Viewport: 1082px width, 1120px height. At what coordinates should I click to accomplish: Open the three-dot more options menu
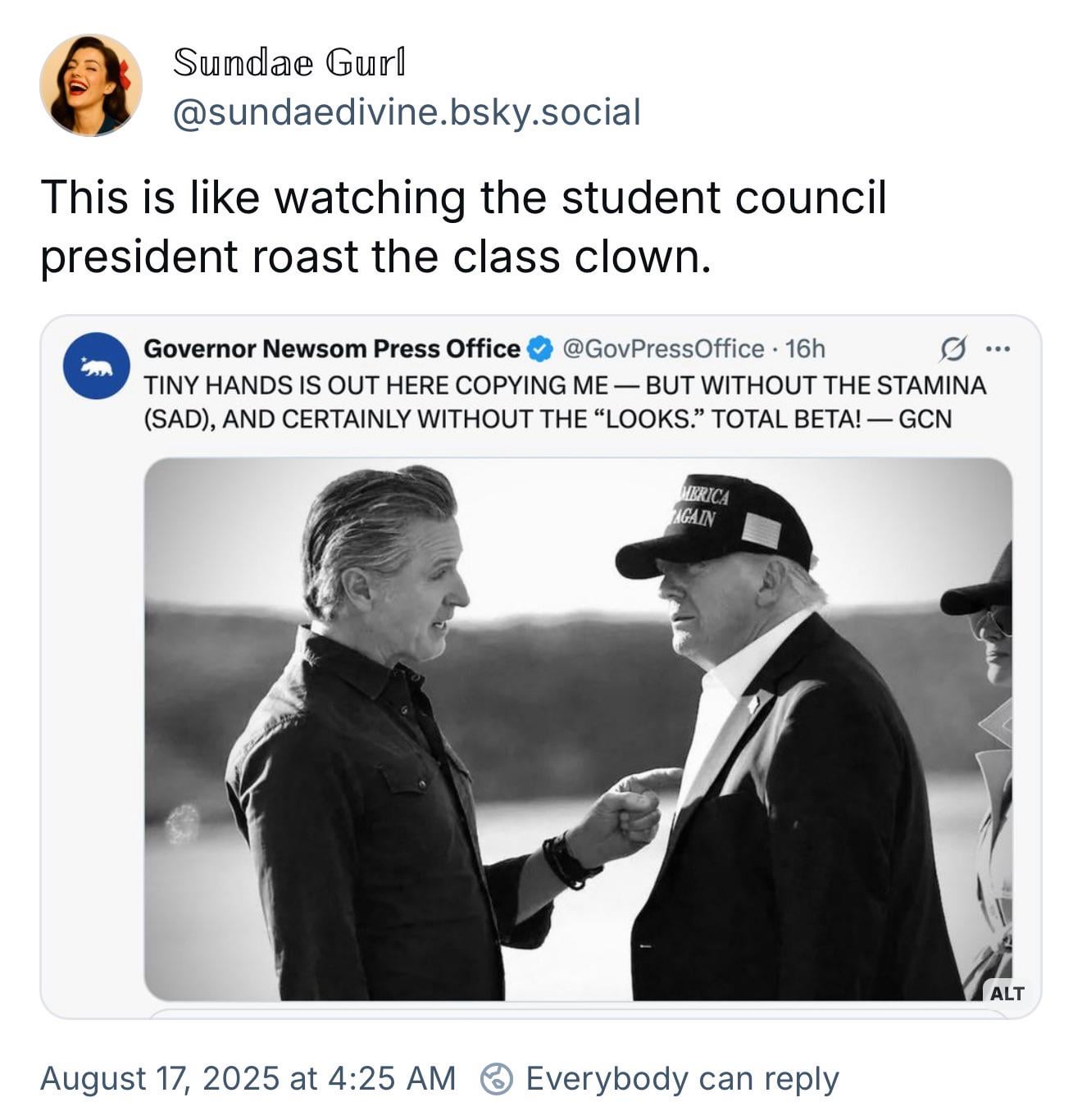(998, 349)
